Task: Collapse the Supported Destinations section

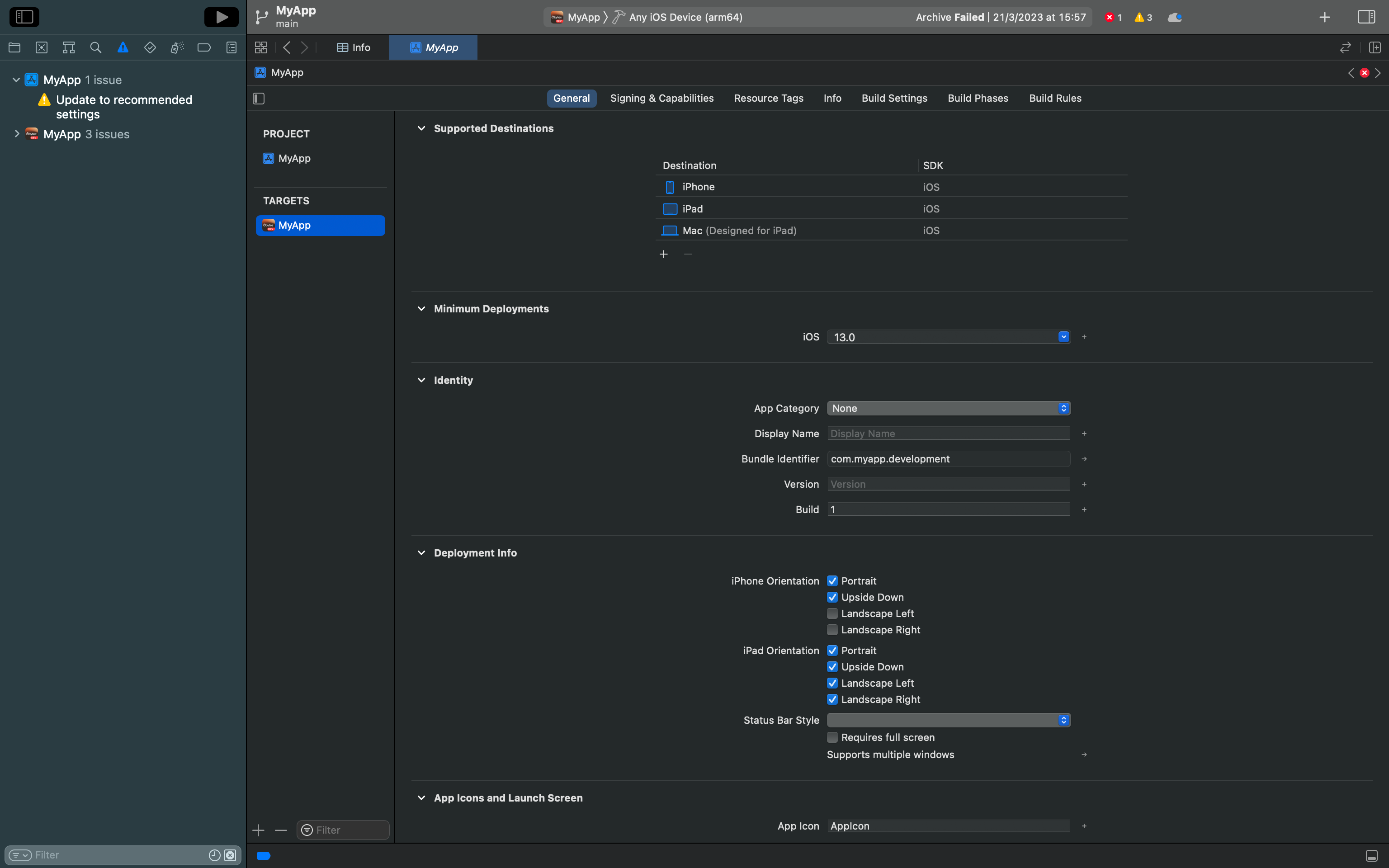Action: pyautogui.click(x=421, y=128)
